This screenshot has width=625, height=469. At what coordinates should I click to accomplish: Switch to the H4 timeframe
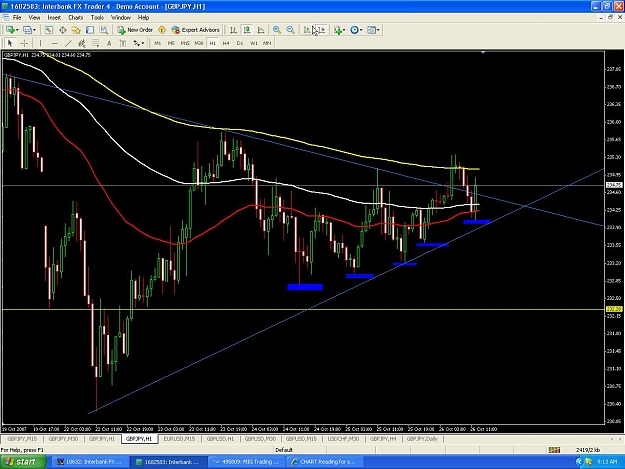[x=226, y=43]
